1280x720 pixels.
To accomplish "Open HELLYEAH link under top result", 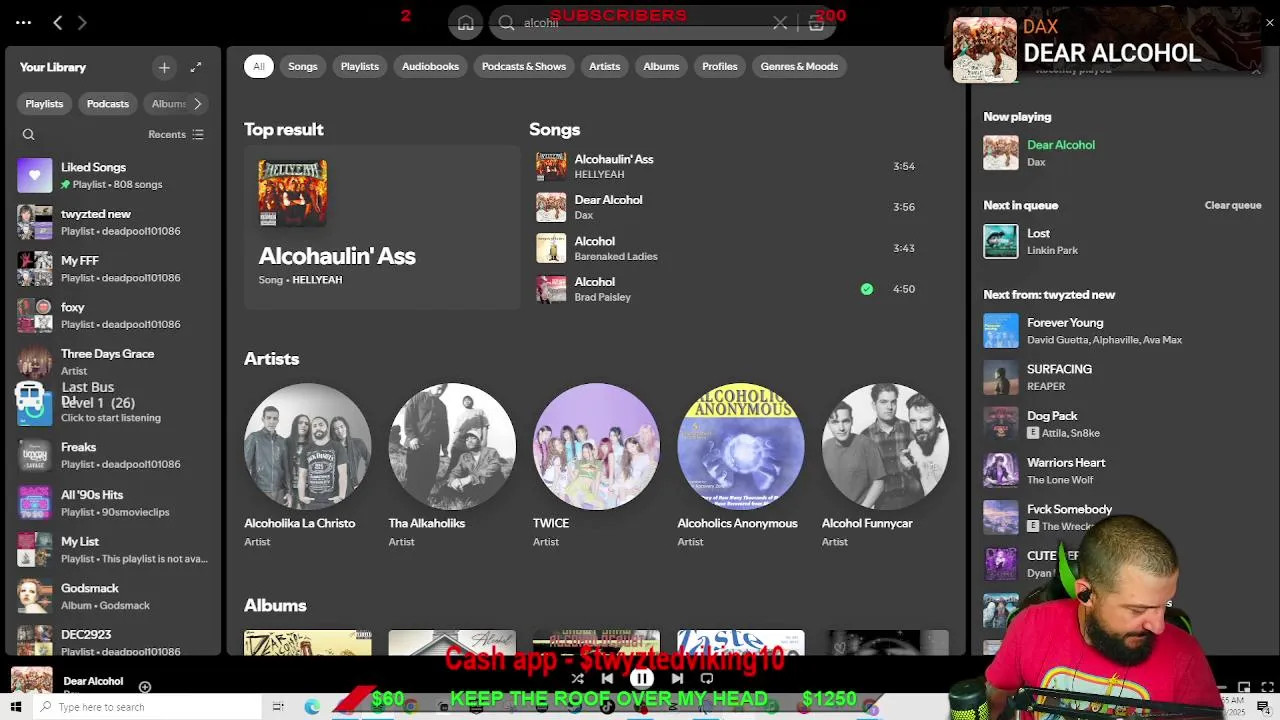I will click(317, 280).
